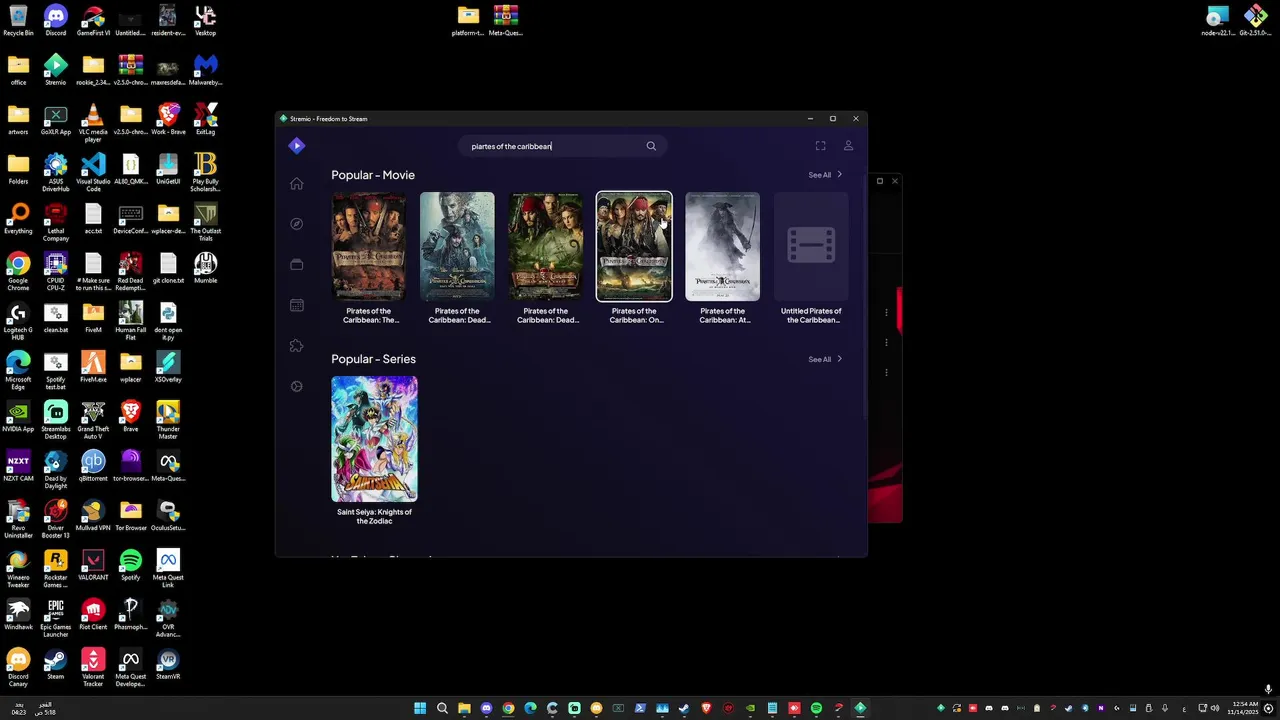Select the Visual Studio Code desktop icon

tap(93, 172)
